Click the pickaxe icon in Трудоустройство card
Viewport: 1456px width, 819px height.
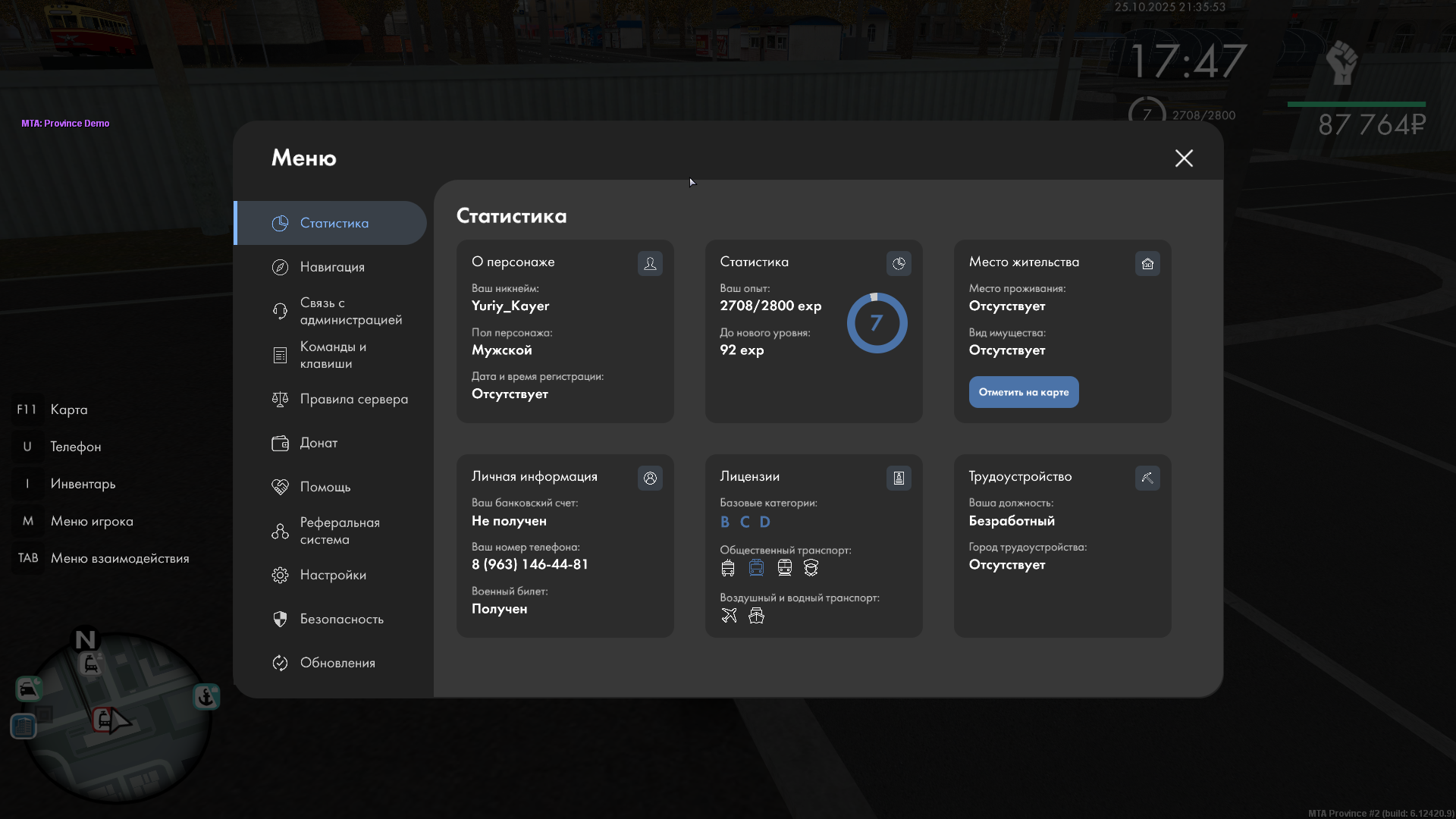click(1147, 478)
